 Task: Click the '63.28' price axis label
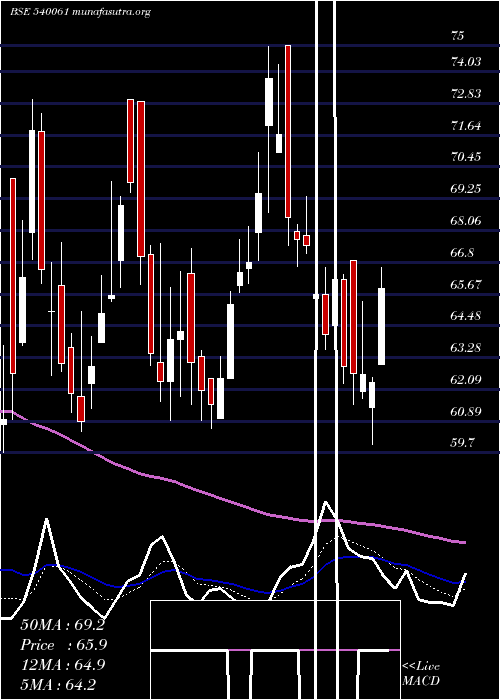point(466,348)
